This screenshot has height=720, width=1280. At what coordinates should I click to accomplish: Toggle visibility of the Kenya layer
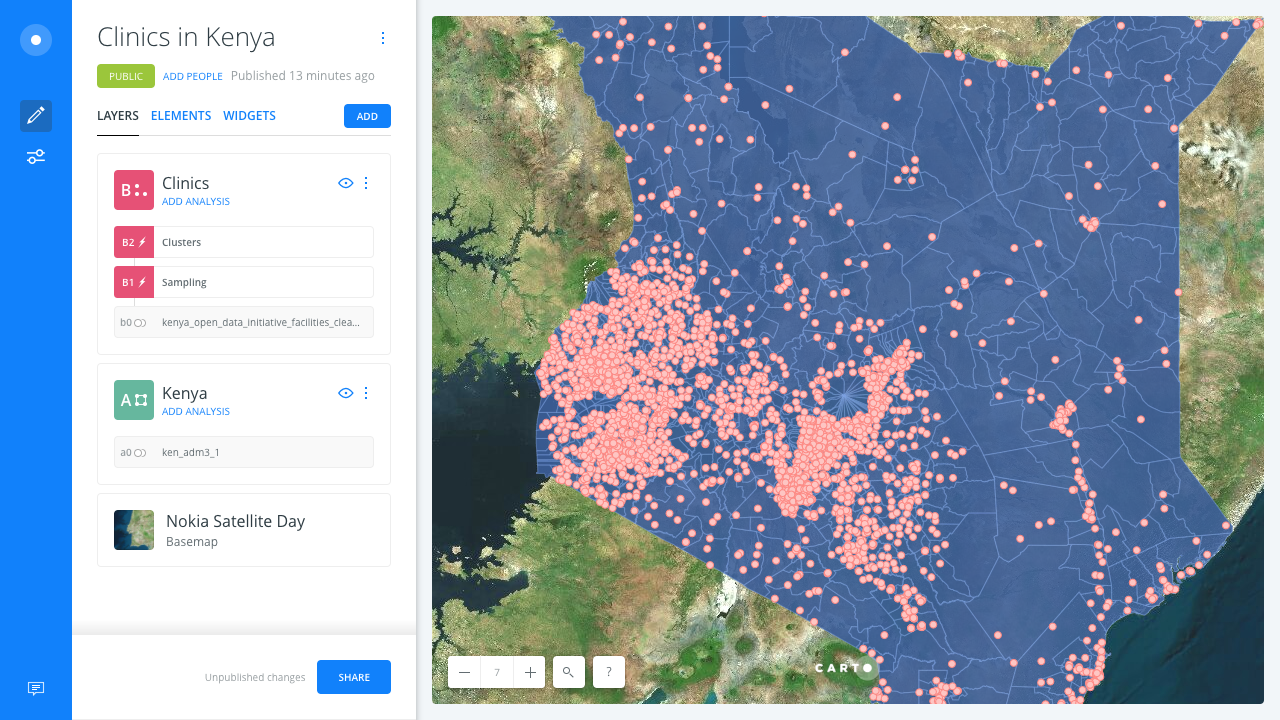[x=345, y=393]
